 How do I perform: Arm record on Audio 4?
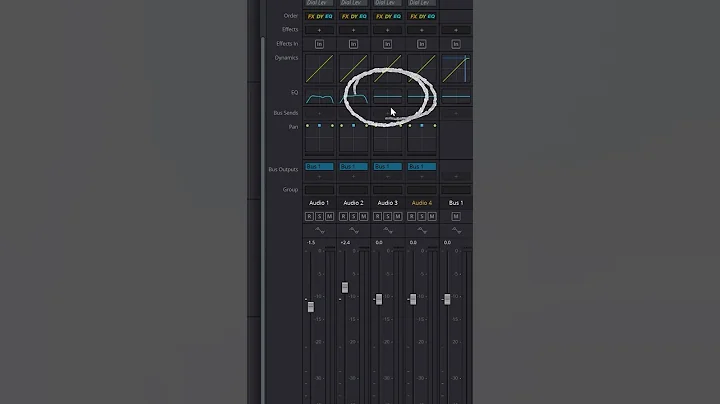(411, 216)
